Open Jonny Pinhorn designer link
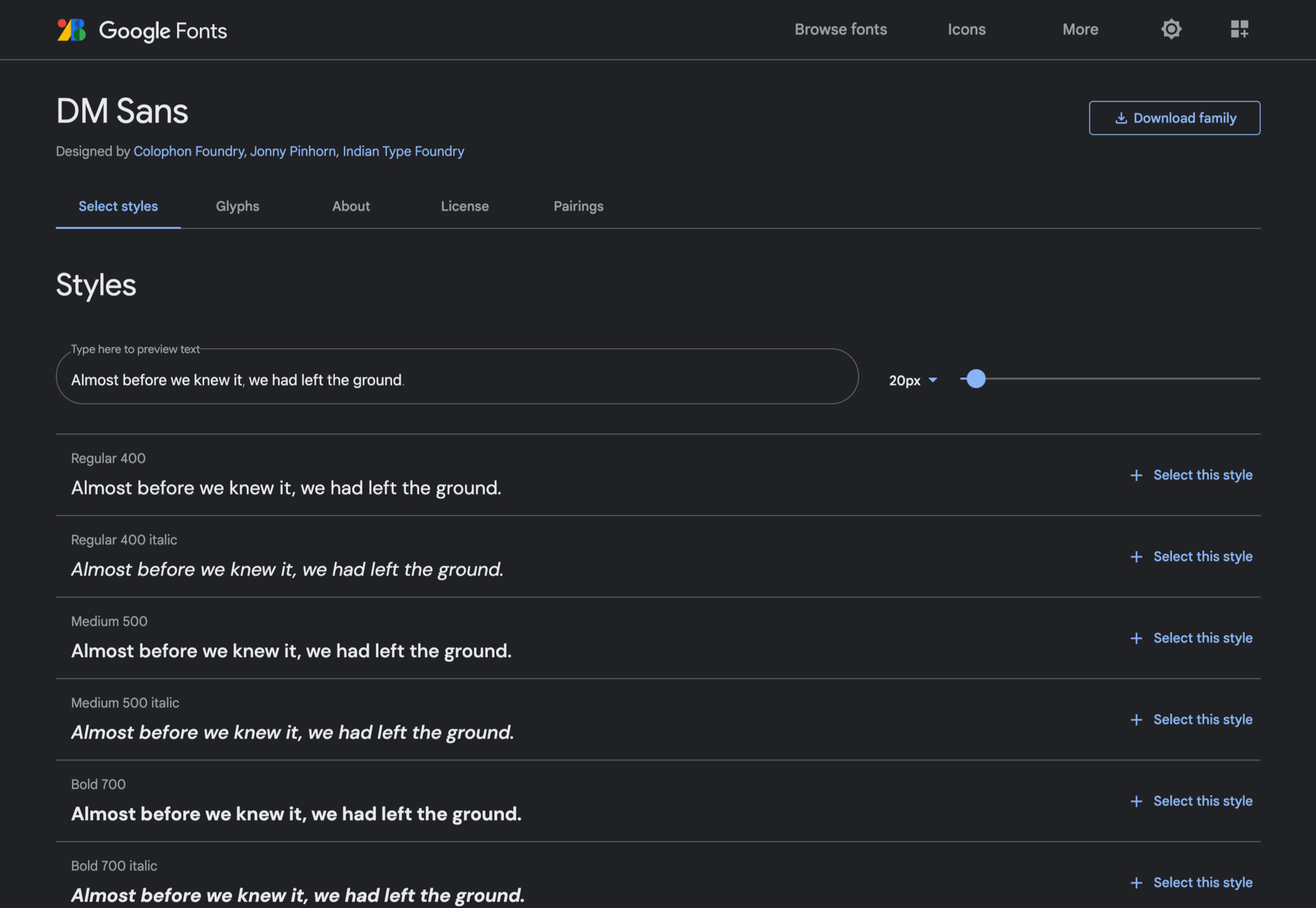This screenshot has height=908, width=1316. [x=293, y=151]
